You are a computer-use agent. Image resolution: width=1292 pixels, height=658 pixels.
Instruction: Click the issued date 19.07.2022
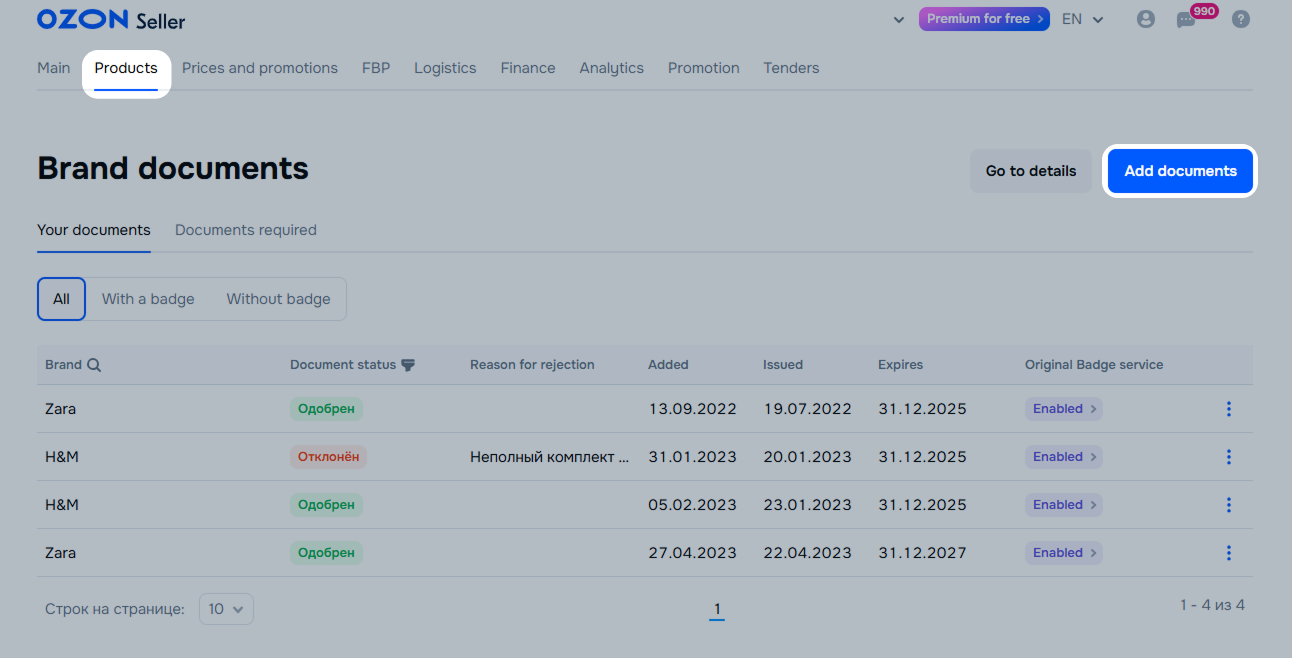(807, 409)
